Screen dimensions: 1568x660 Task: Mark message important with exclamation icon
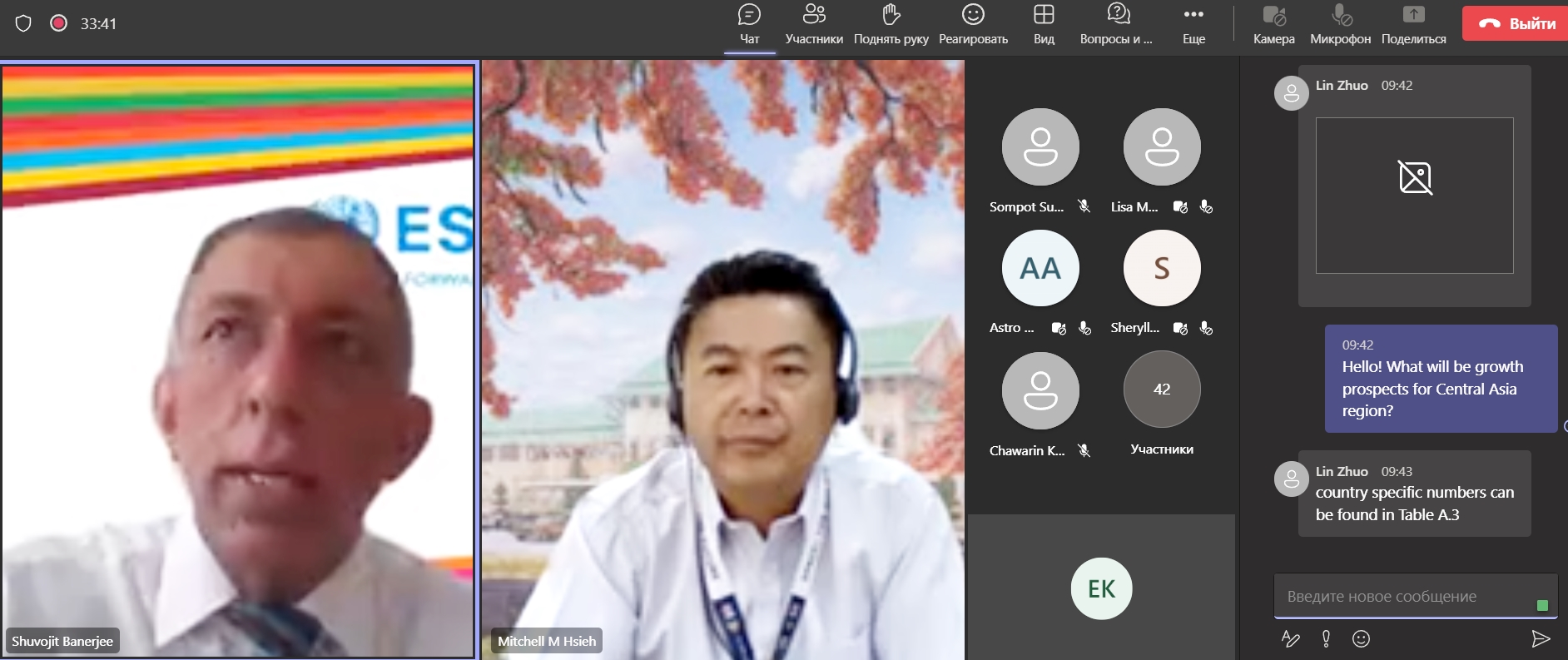point(1326,638)
